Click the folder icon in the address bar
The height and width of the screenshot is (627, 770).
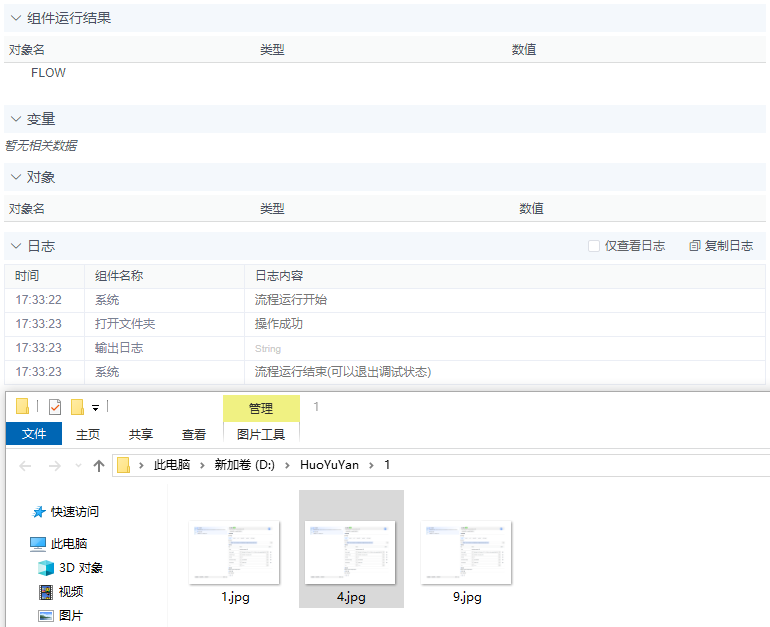pyautogui.click(x=124, y=465)
